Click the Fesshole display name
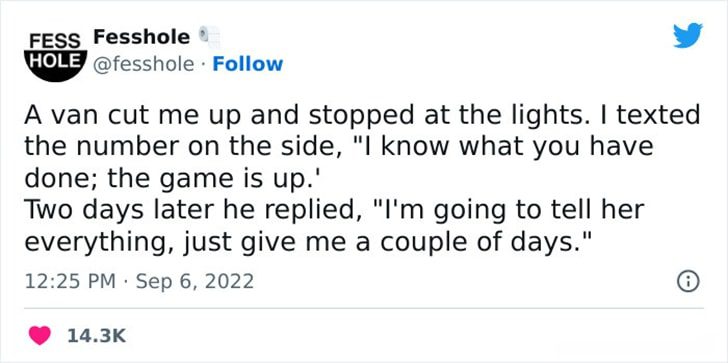This screenshot has width=728, height=363. (x=142, y=37)
